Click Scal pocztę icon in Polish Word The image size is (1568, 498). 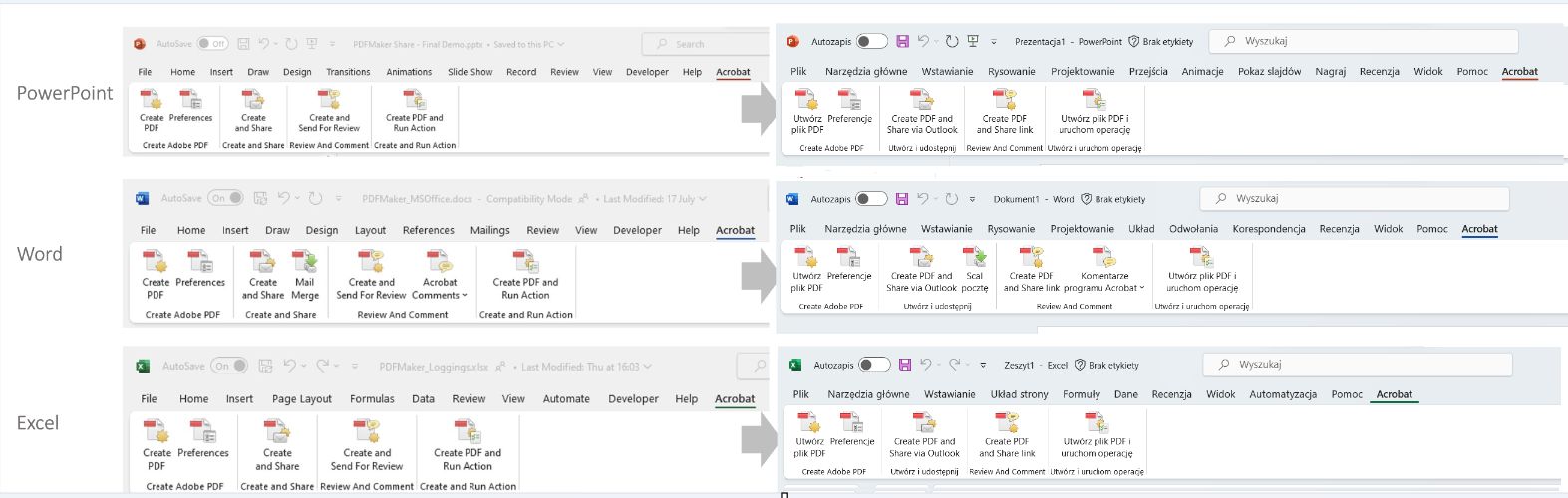(x=975, y=270)
